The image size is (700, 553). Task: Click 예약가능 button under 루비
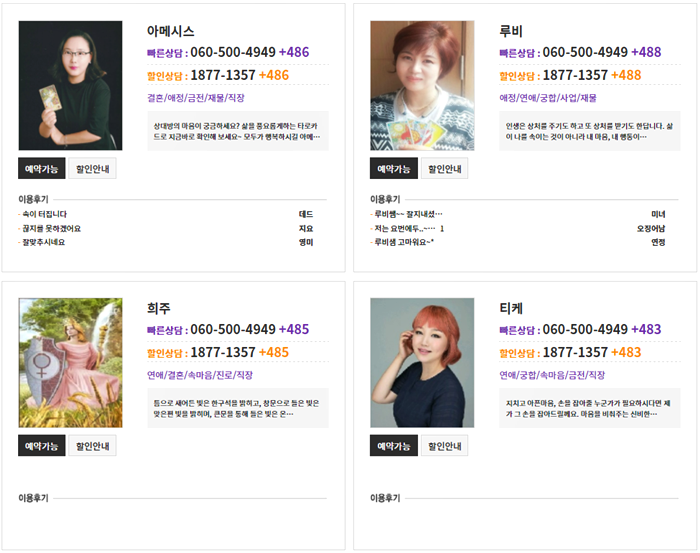point(394,168)
